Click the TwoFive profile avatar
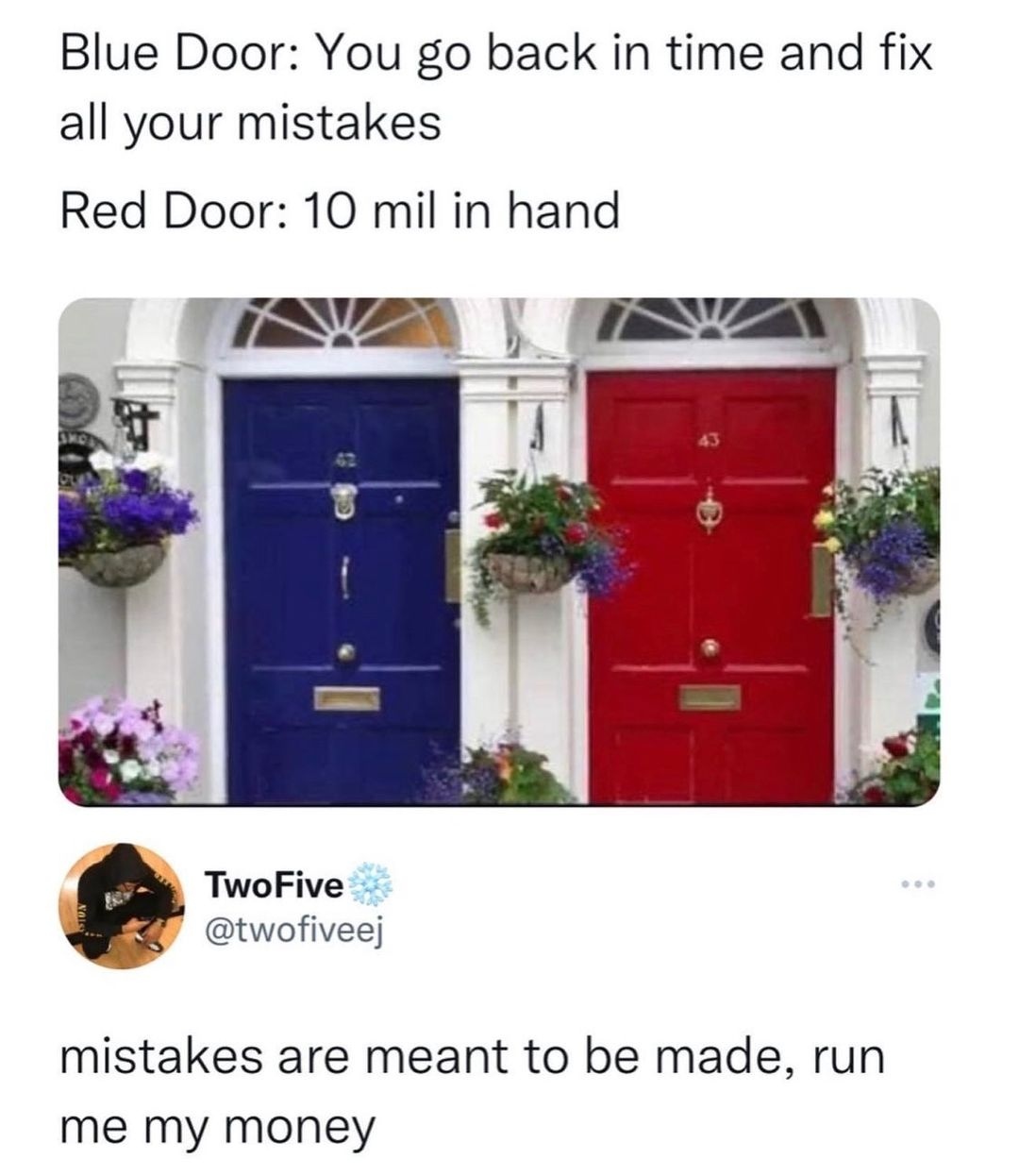 (121, 902)
